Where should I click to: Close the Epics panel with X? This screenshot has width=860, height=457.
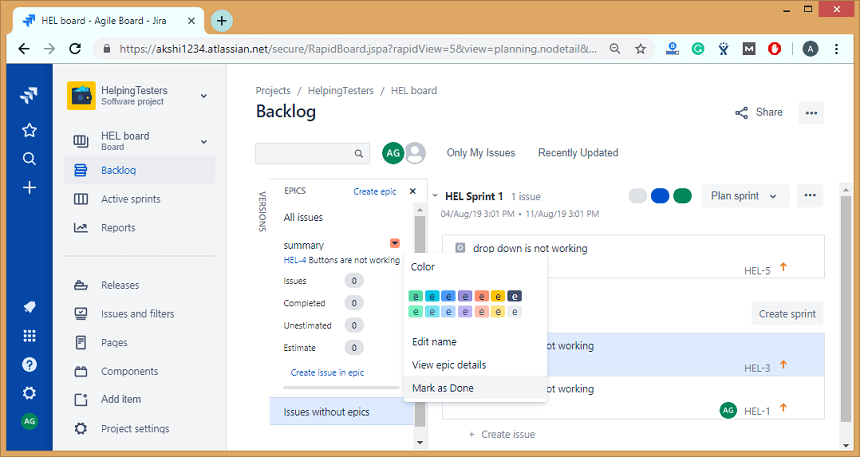[412, 191]
